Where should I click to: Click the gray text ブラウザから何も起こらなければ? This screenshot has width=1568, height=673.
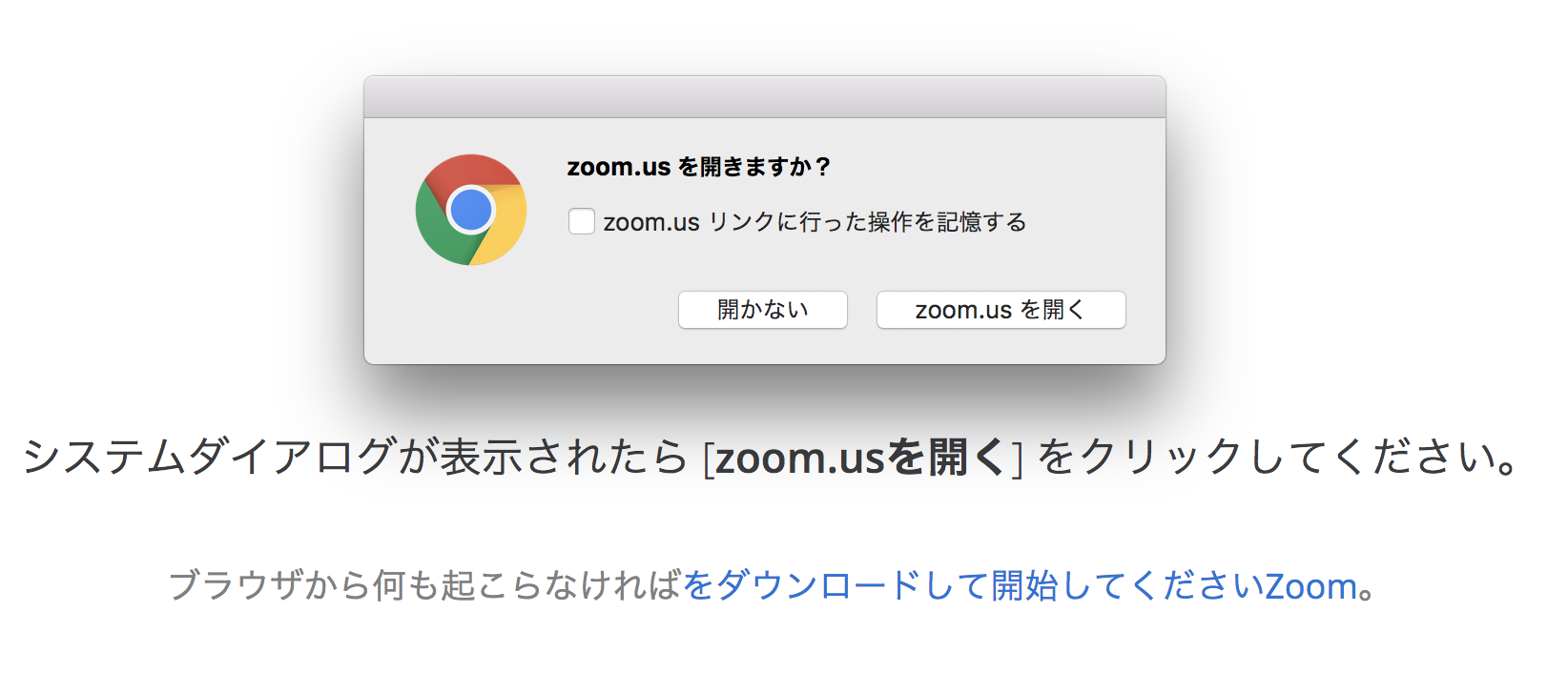click(x=424, y=585)
